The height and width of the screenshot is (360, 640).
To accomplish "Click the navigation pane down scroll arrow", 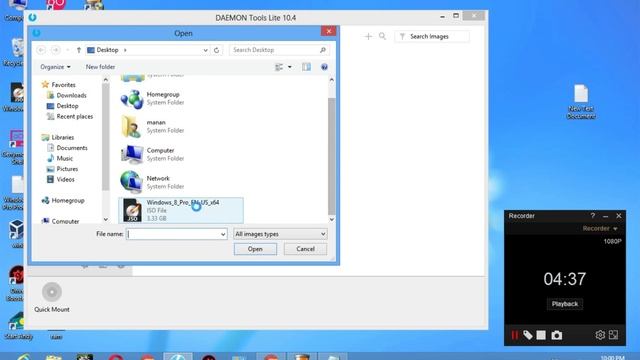I will coord(106,220).
